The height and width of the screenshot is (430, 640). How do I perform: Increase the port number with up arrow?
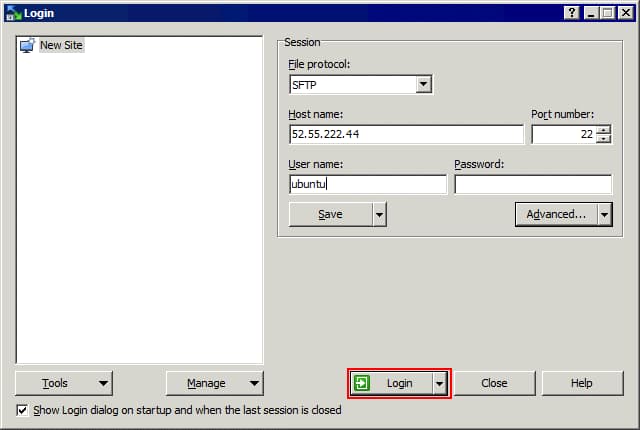click(x=603, y=129)
